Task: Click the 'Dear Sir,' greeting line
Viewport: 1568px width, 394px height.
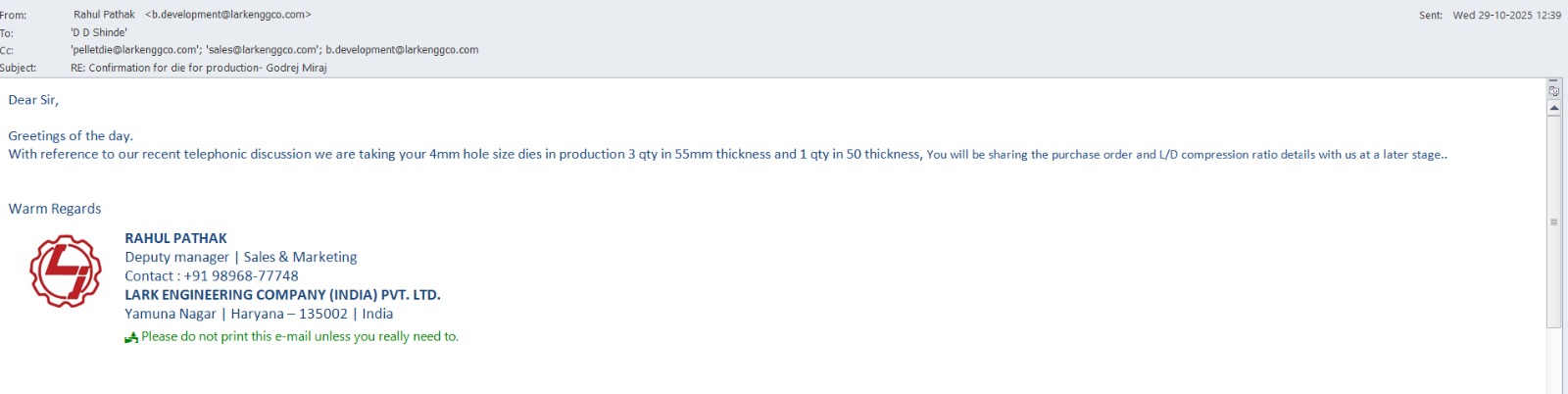Action: coord(33,100)
